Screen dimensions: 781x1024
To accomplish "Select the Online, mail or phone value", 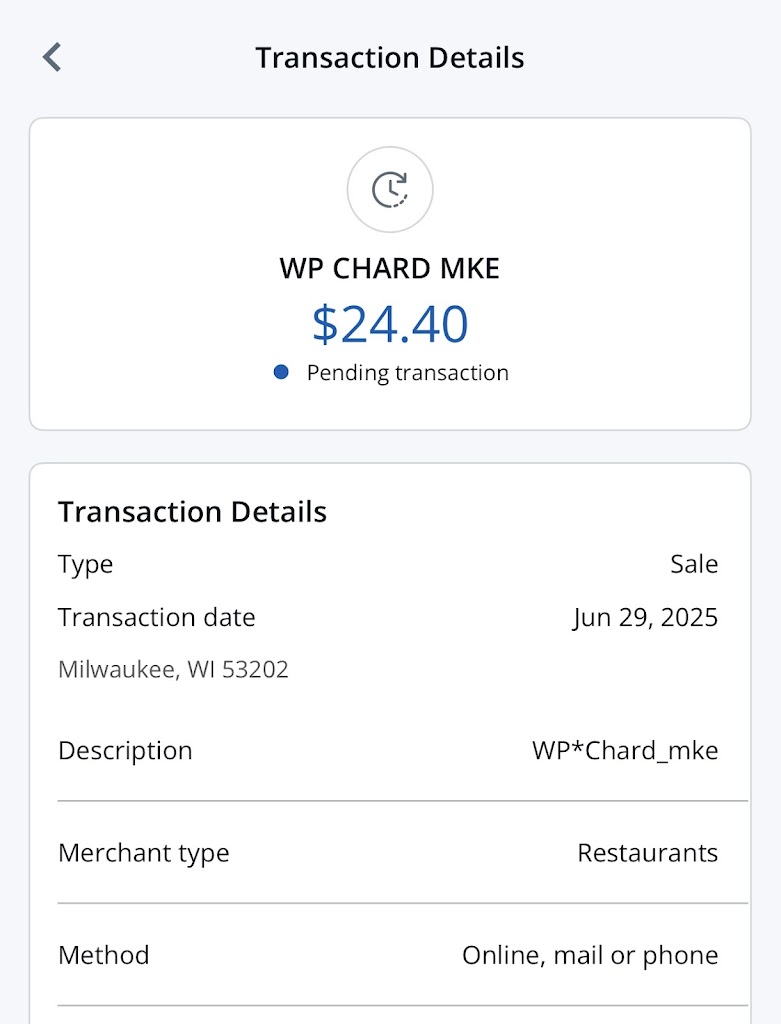I will 590,955.
